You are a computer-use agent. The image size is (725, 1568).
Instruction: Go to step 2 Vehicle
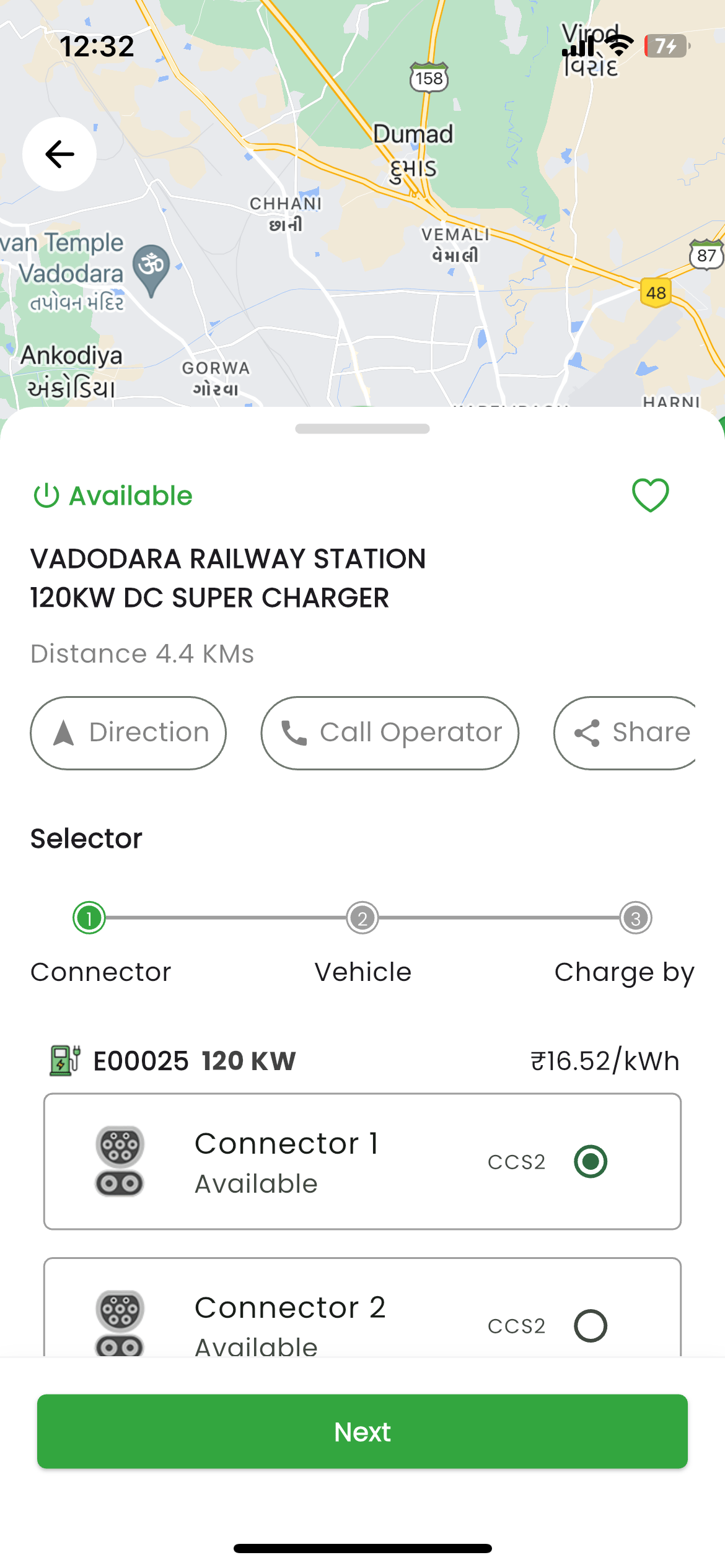(x=362, y=918)
